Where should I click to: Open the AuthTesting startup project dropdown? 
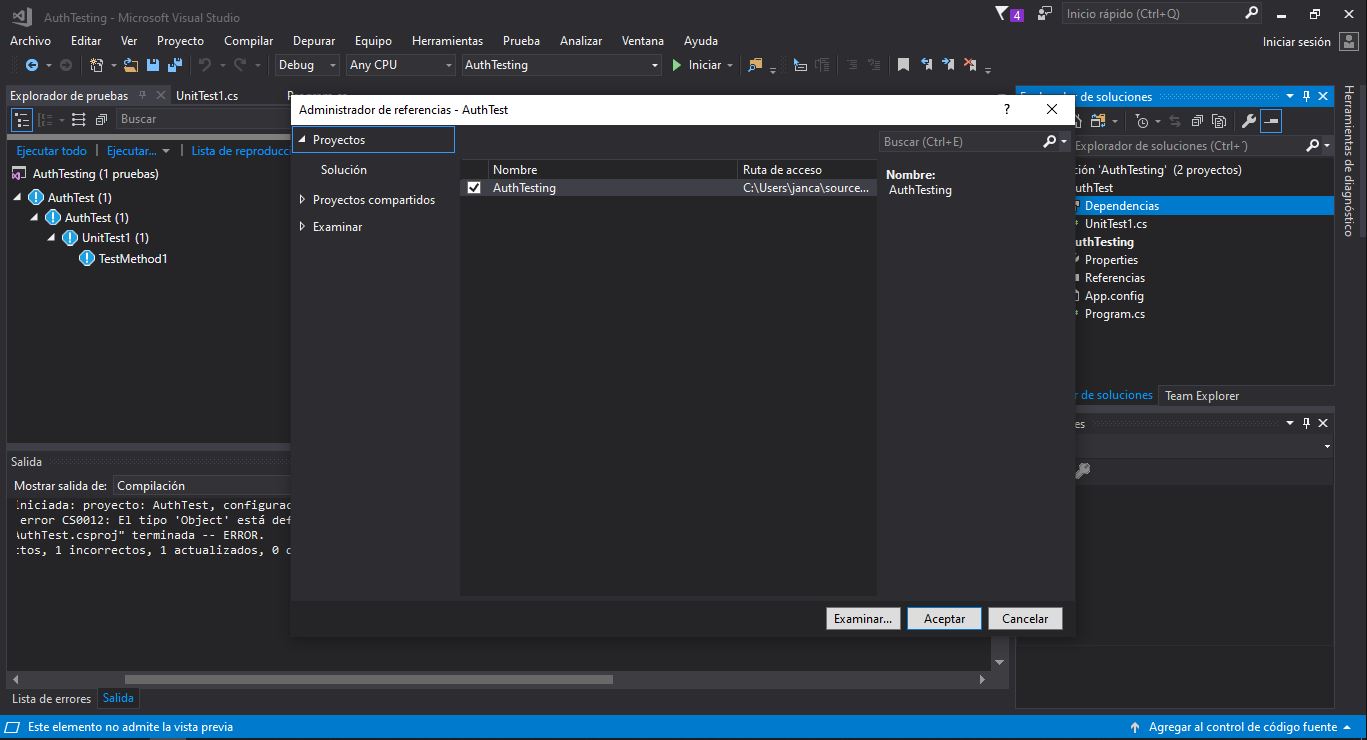click(561, 65)
